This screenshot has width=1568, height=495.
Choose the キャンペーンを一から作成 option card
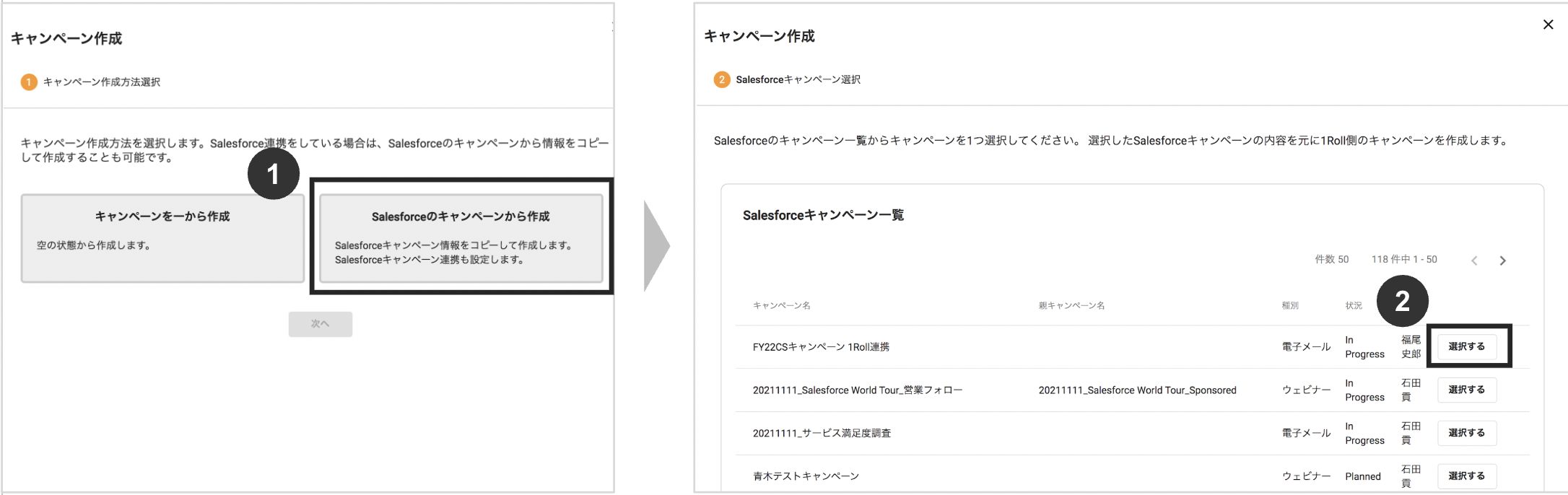162,238
